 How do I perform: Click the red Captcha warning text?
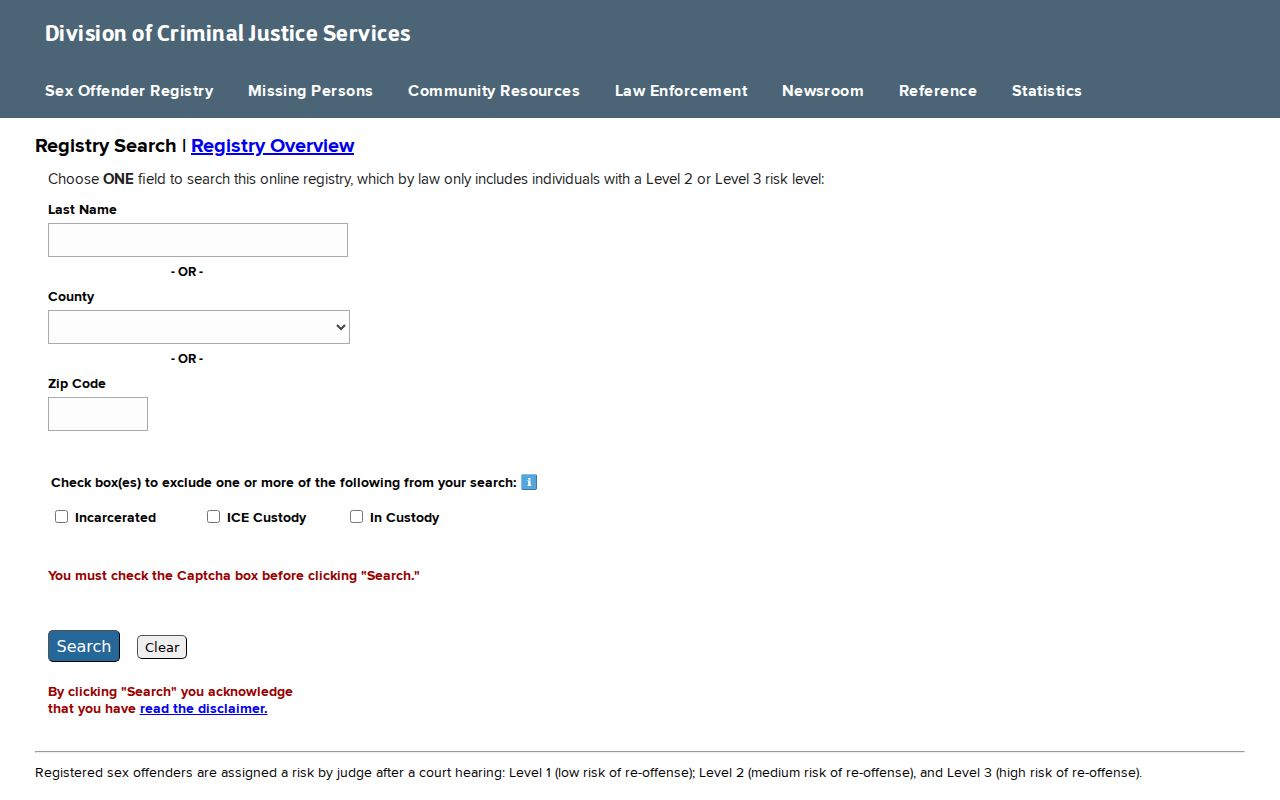(234, 576)
